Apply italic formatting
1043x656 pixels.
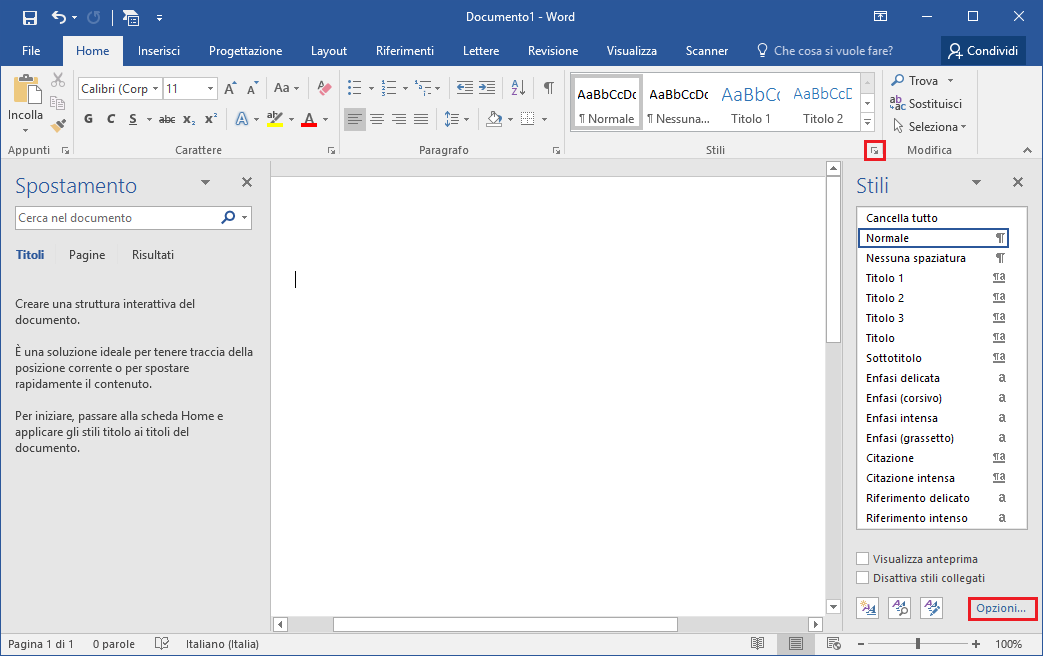tap(110, 118)
